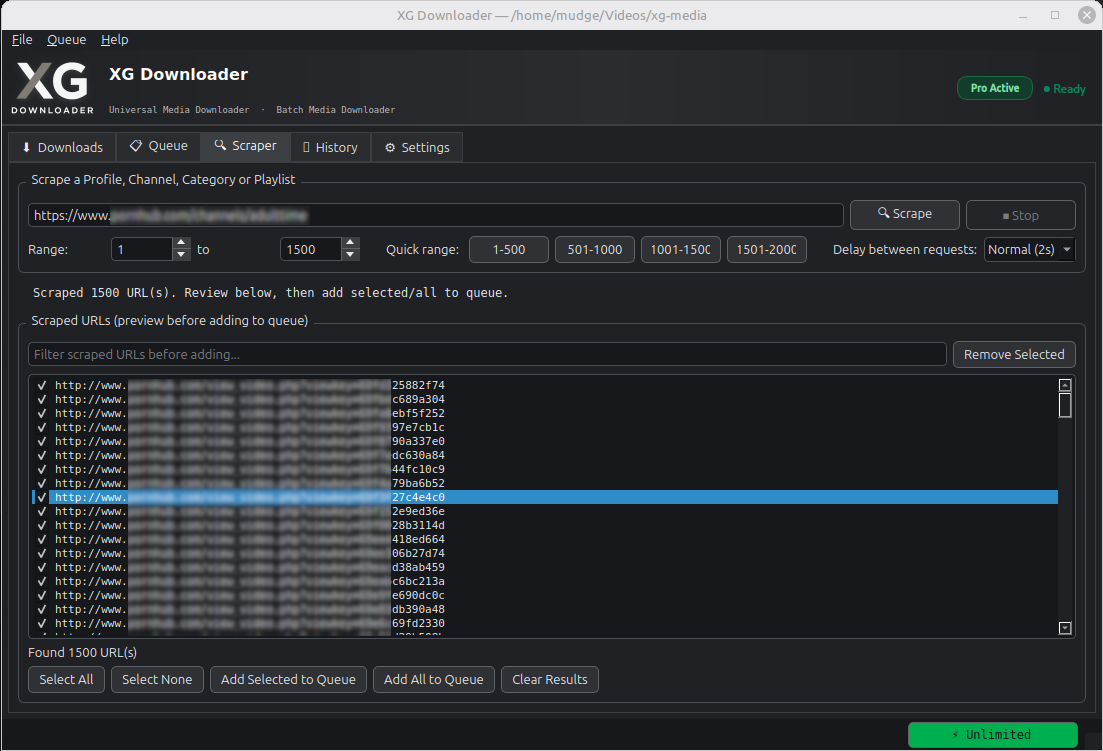Select the URL row ending e690dc0c
The width and height of the screenshot is (1103, 751).
pyautogui.click(x=545, y=596)
